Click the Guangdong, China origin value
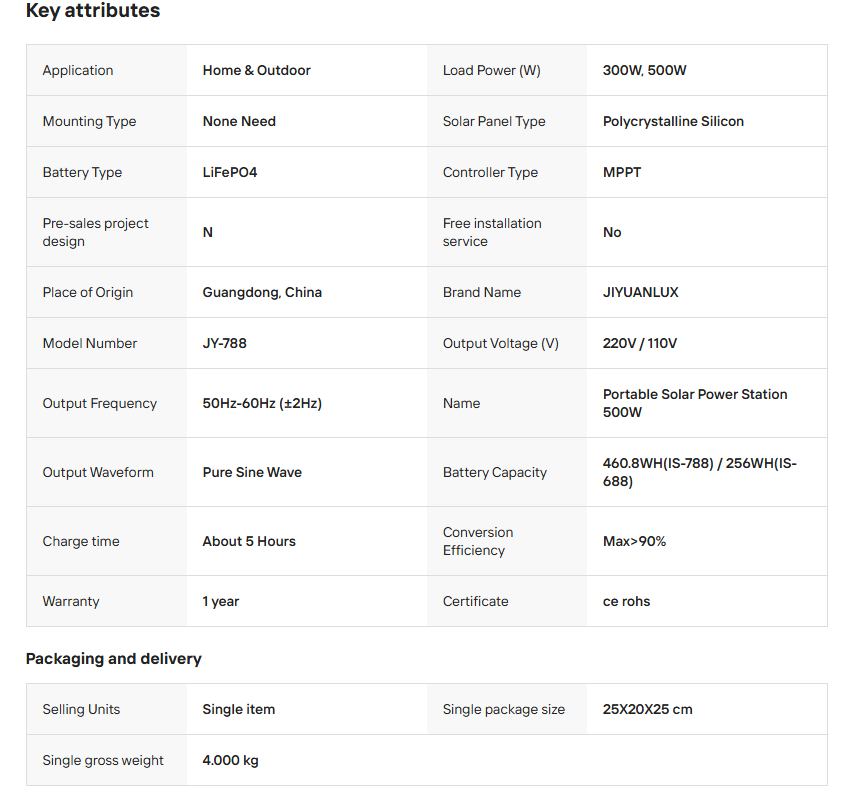The width and height of the screenshot is (843, 802). point(262,292)
